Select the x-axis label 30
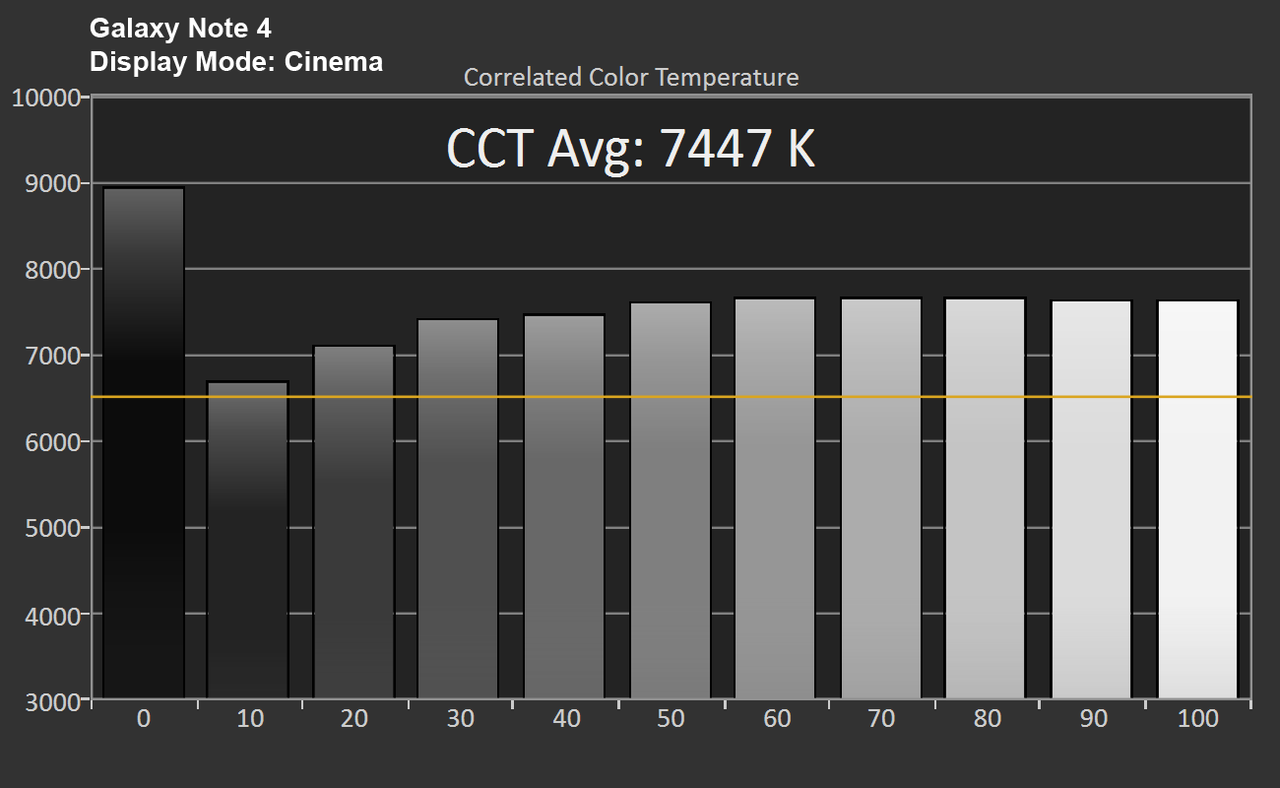Viewport: 1280px width, 788px height. (461, 719)
